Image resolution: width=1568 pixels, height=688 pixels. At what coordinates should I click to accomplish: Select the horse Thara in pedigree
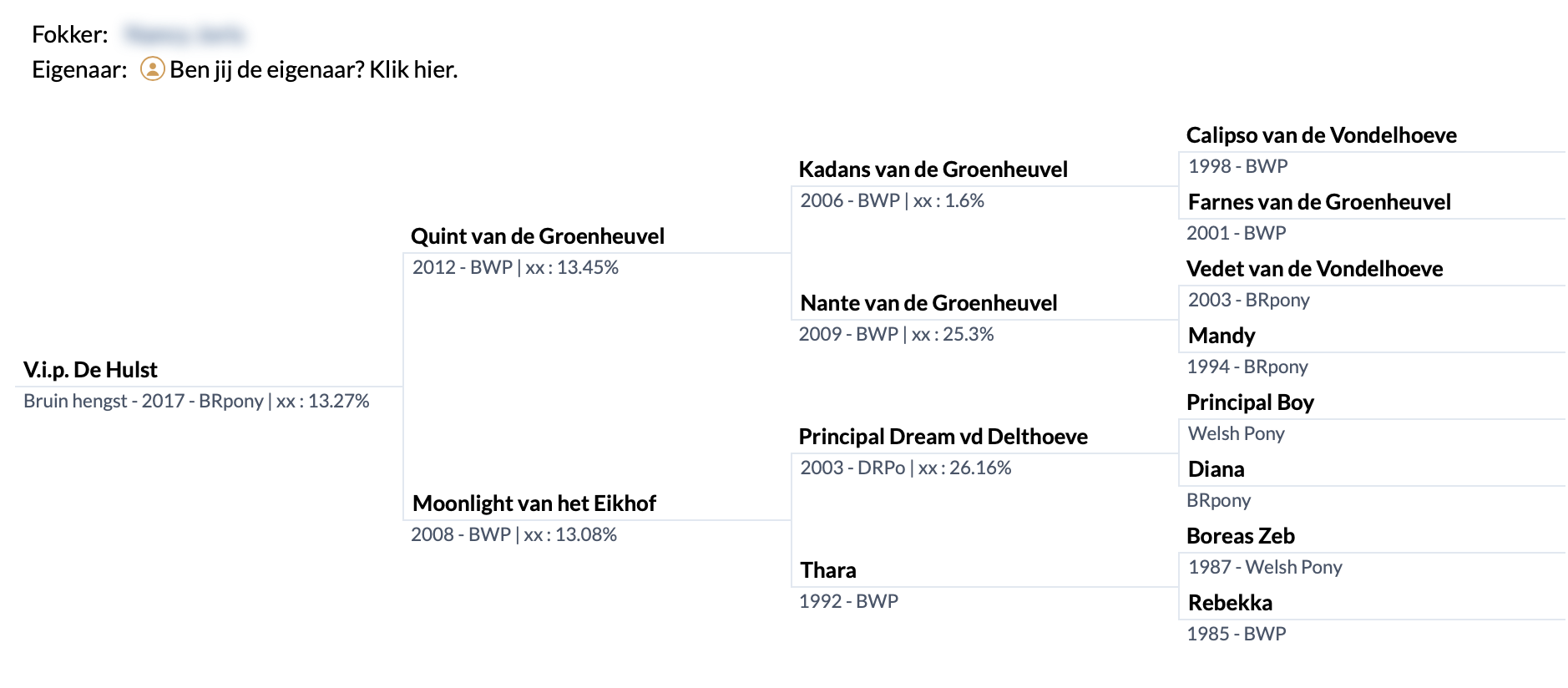(827, 570)
